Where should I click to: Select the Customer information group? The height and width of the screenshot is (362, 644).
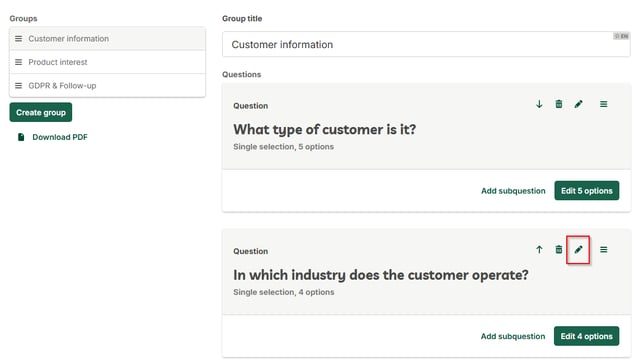107,39
